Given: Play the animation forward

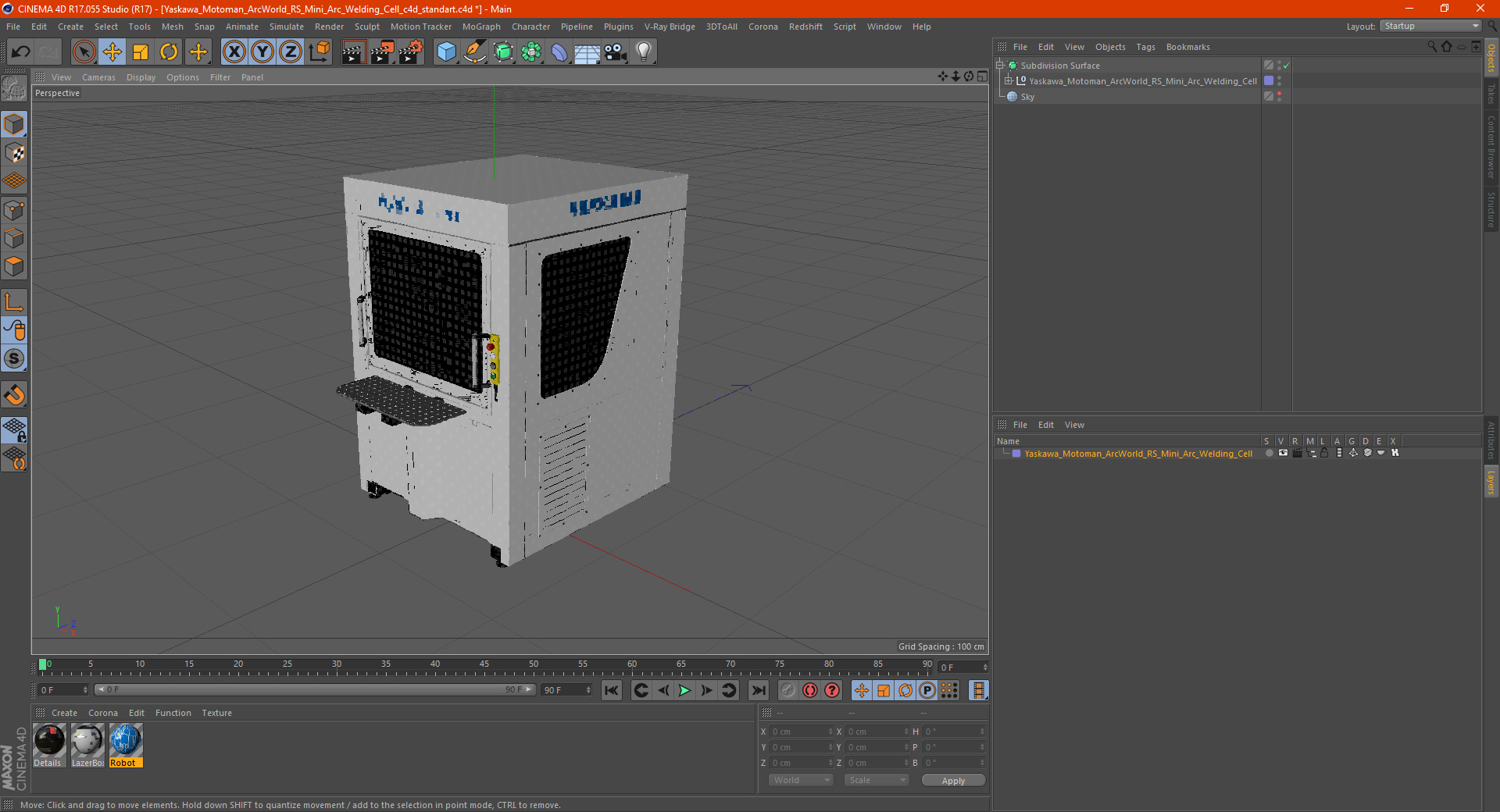Looking at the screenshot, I should [684, 690].
